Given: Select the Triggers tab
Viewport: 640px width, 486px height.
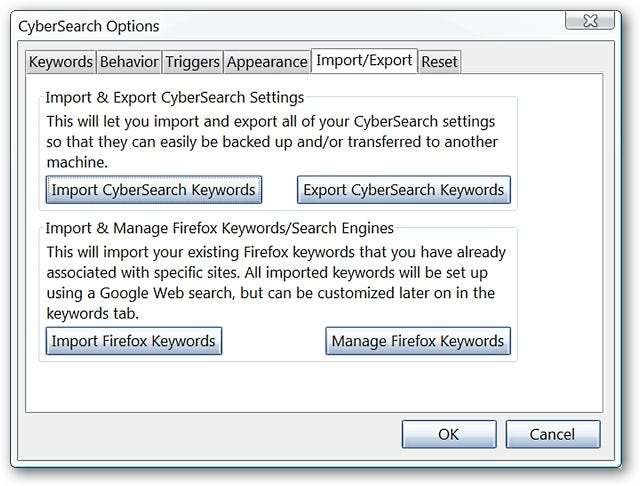Looking at the screenshot, I should 192,62.
